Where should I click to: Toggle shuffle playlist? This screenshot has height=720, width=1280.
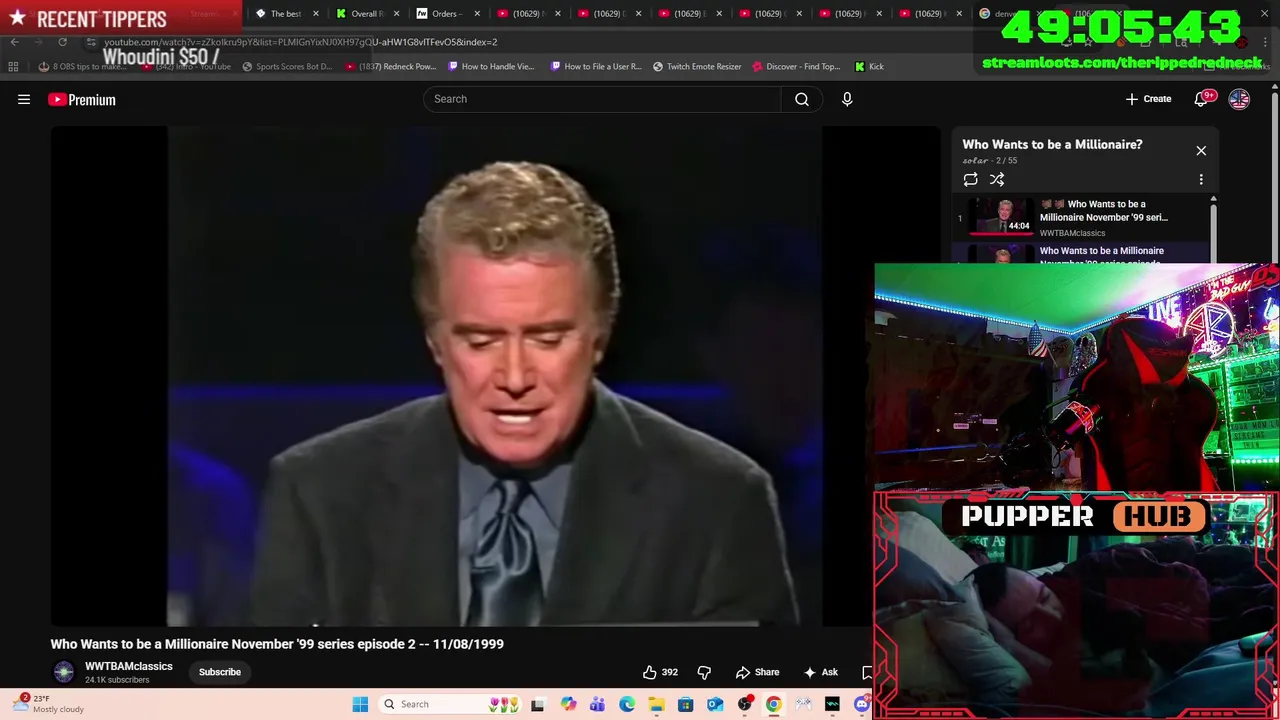coord(997,179)
